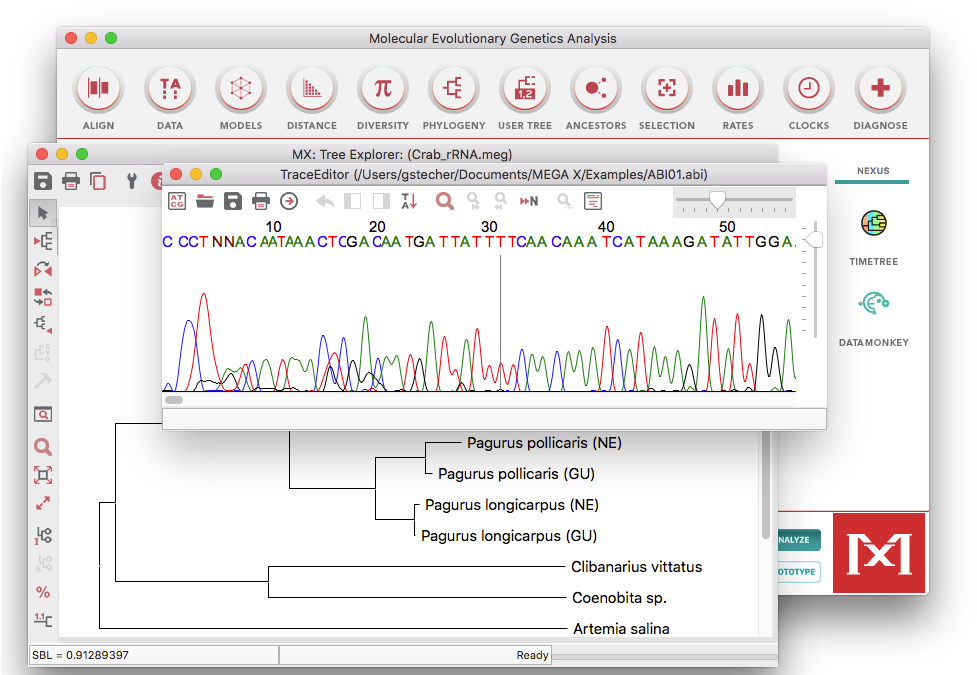
Task: Click the mask right region icon
Action: coord(381,201)
